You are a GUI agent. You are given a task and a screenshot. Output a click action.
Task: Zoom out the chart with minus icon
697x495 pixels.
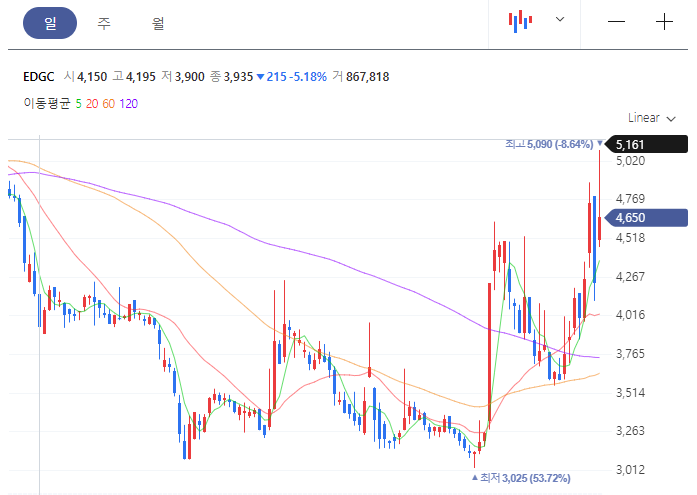coord(616,21)
